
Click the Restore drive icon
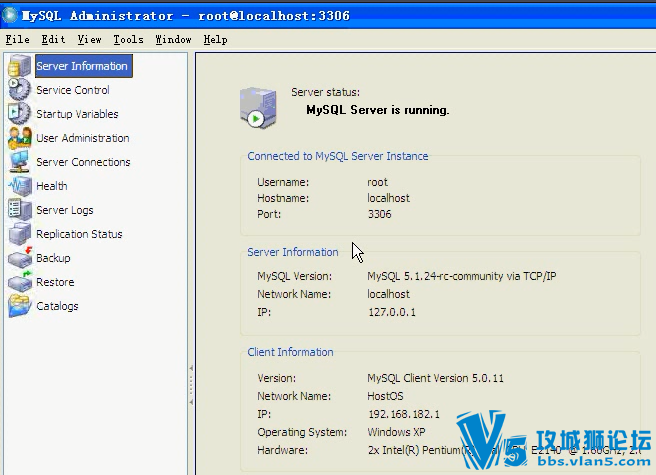click(20, 282)
